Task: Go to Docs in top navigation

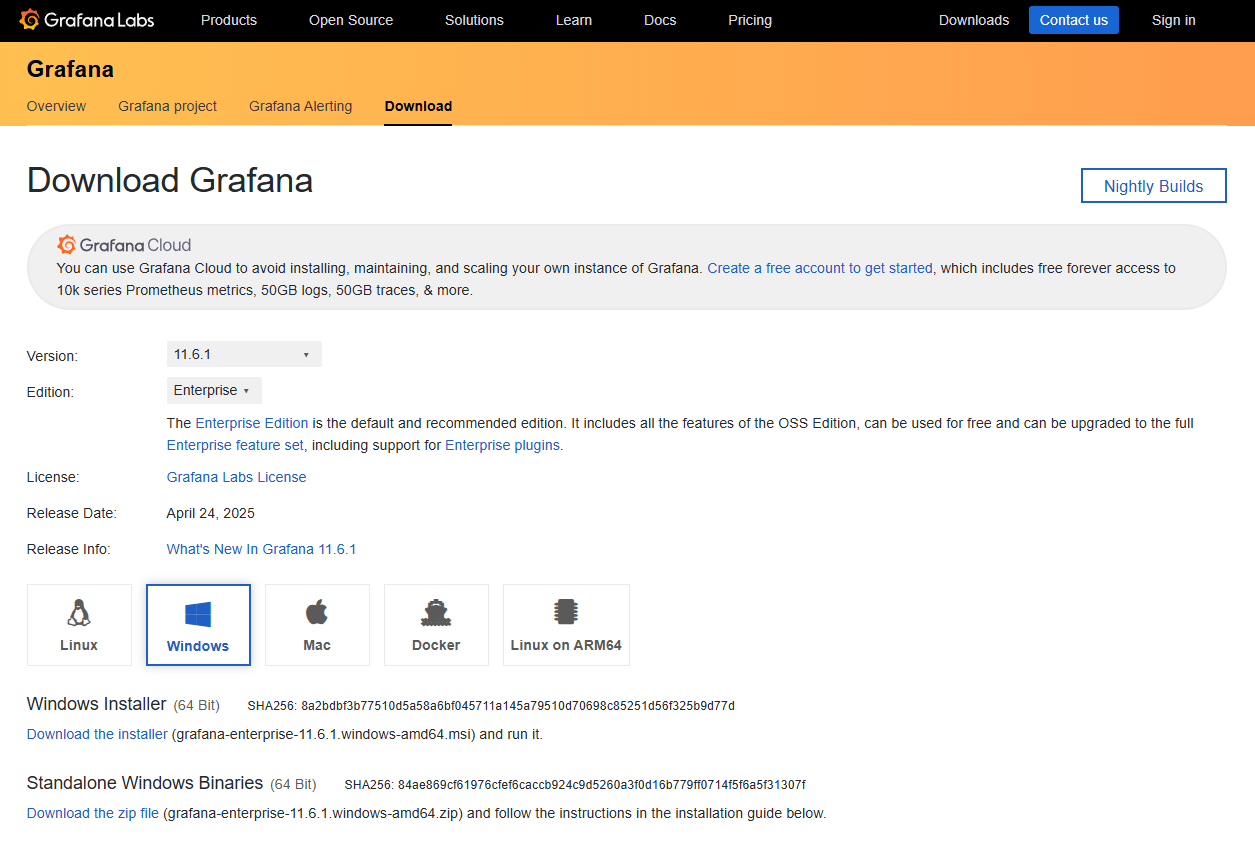Action: pyautogui.click(x=660, y=20)
